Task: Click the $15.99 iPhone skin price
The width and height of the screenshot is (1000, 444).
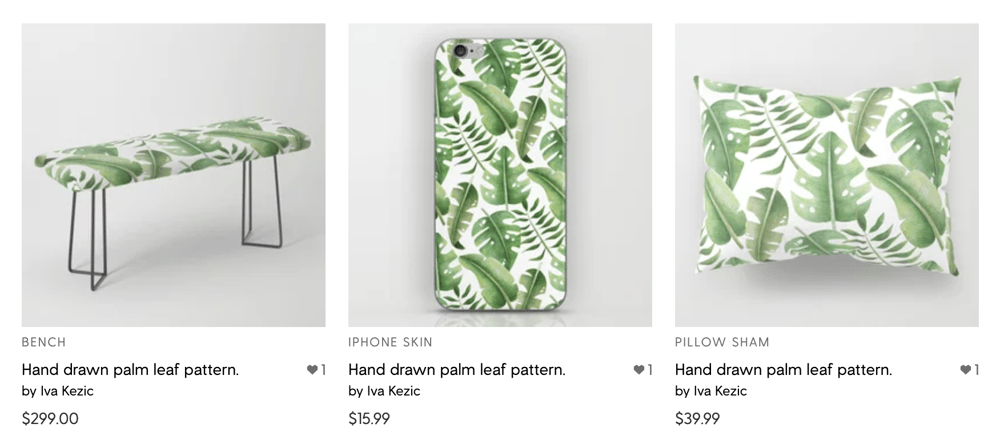Action: point(369,418)
